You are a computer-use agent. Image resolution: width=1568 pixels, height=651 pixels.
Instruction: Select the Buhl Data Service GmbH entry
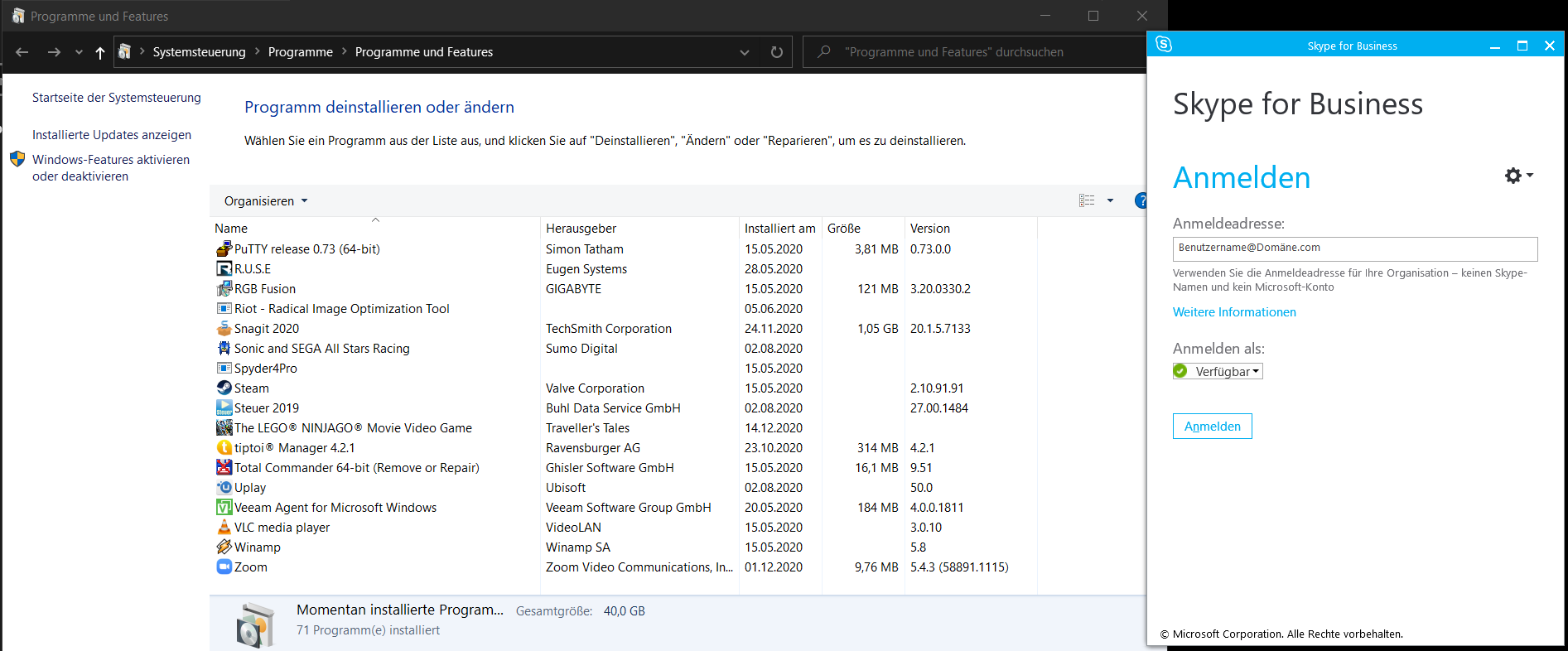coord(613,408)
